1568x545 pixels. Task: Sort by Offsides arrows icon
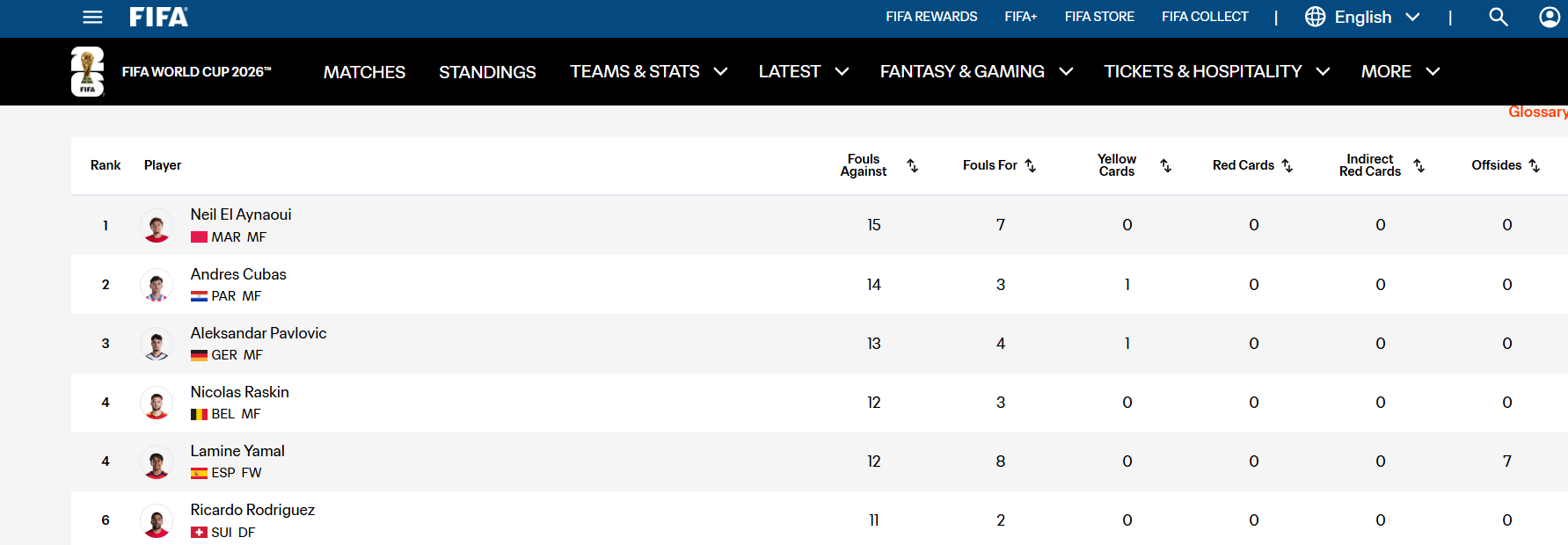point(1535,165)
